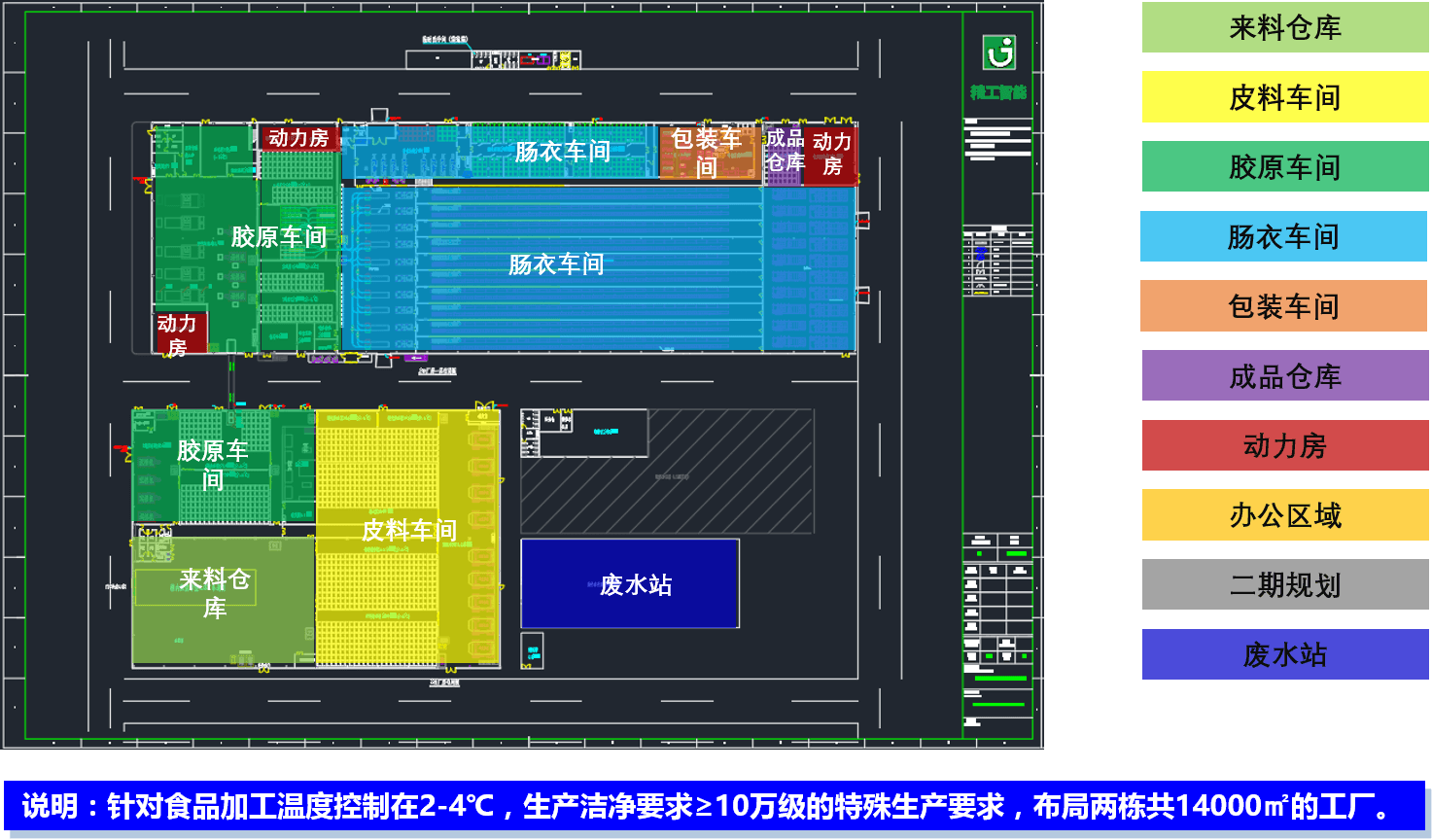The width and height of the screenshot is (1432, 840).
Task: Click the orange 包装车间 zone on the plan
Action: [709, 153]
